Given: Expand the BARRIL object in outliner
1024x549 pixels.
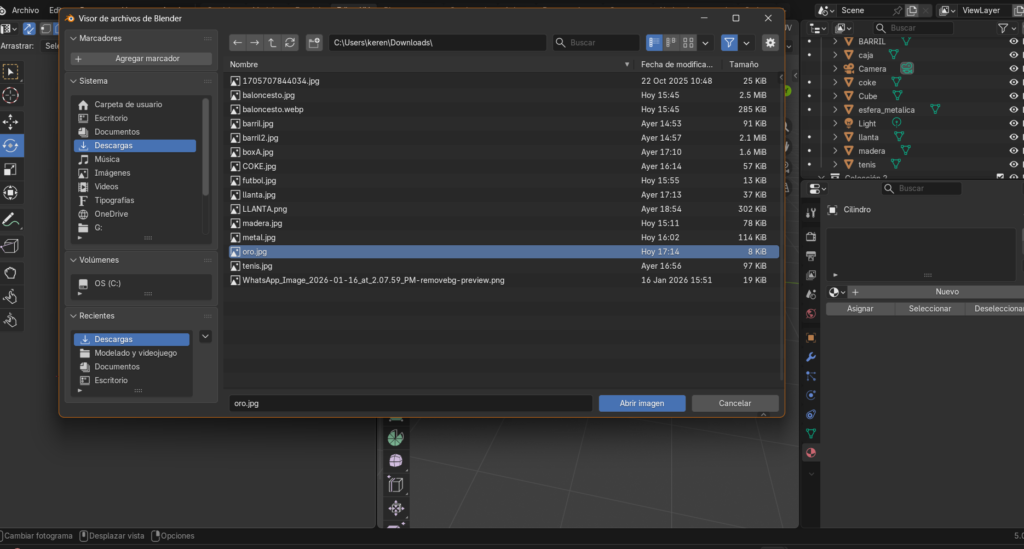Looking at the screenshot, I should click(836, 42).
